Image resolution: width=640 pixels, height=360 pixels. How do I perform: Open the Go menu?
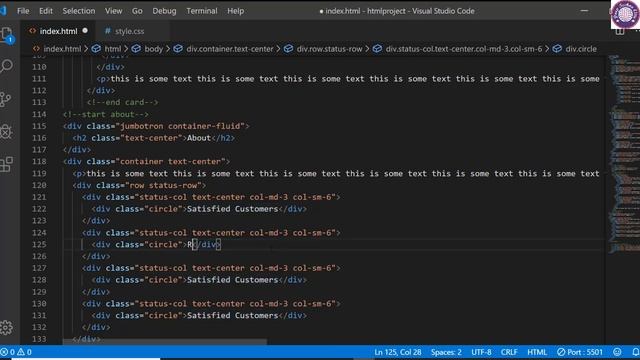pos(137,11)
